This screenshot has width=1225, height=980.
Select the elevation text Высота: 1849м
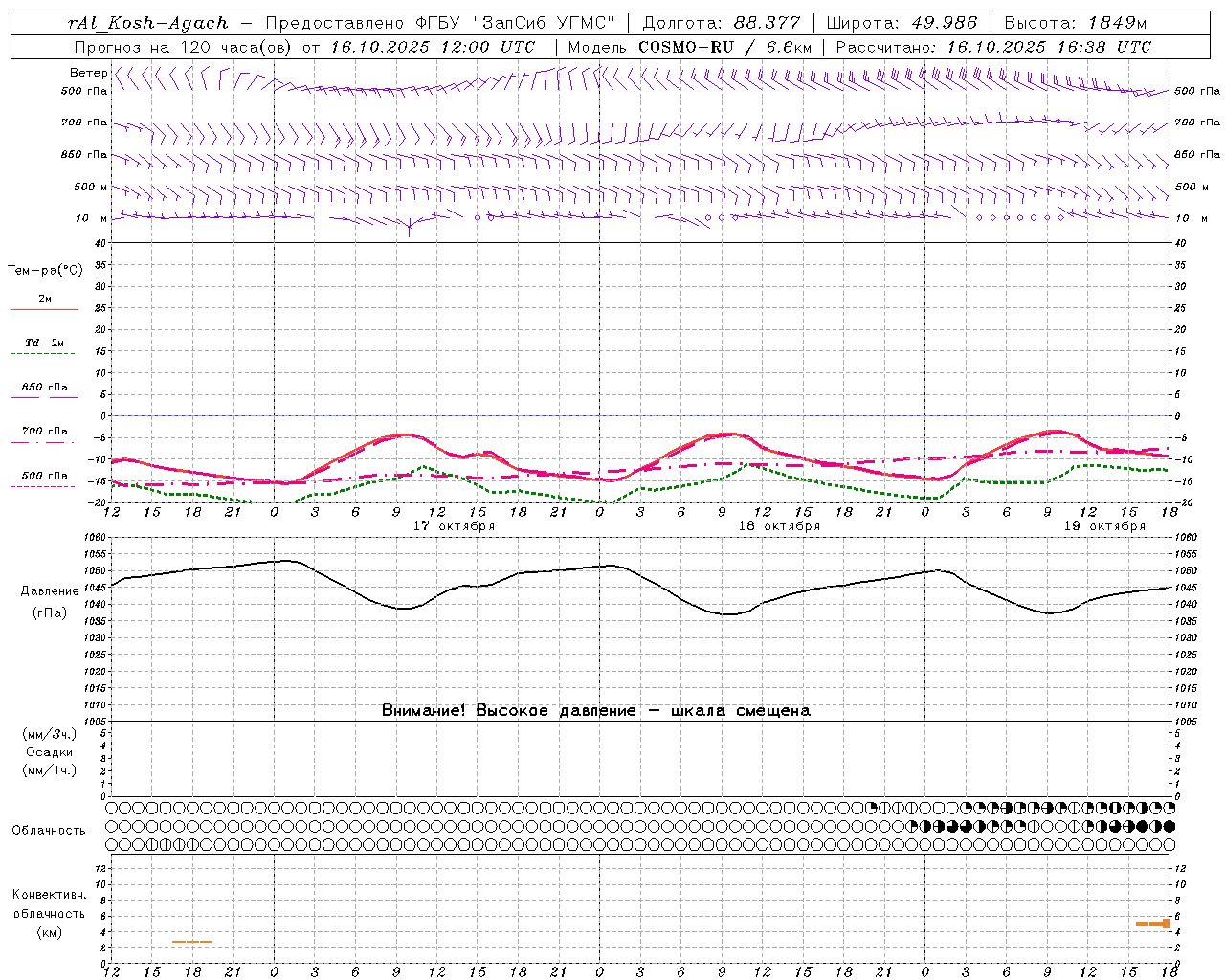pos(1076,23)
